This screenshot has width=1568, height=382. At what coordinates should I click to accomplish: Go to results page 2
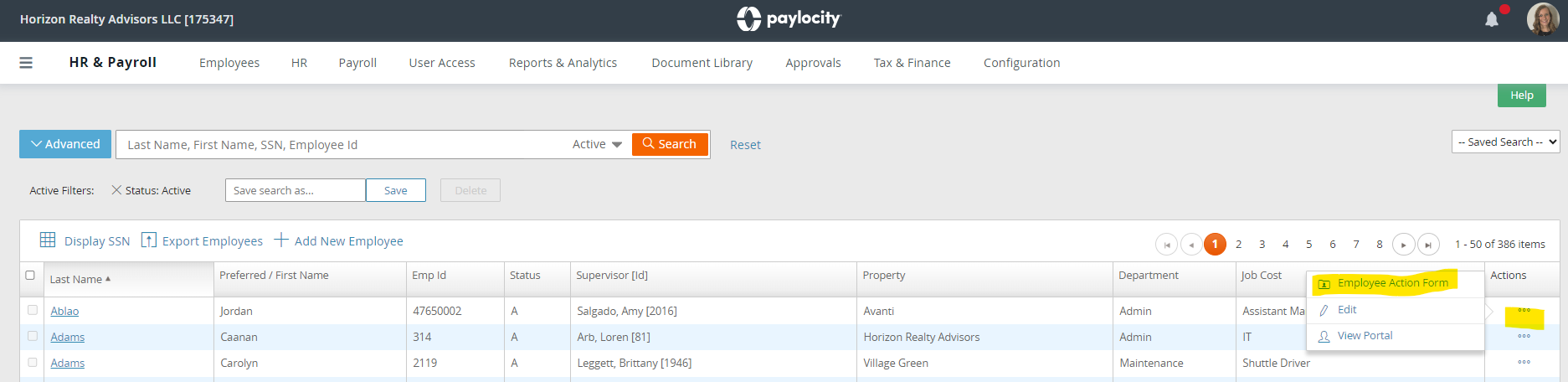[x=1238, y=245]
